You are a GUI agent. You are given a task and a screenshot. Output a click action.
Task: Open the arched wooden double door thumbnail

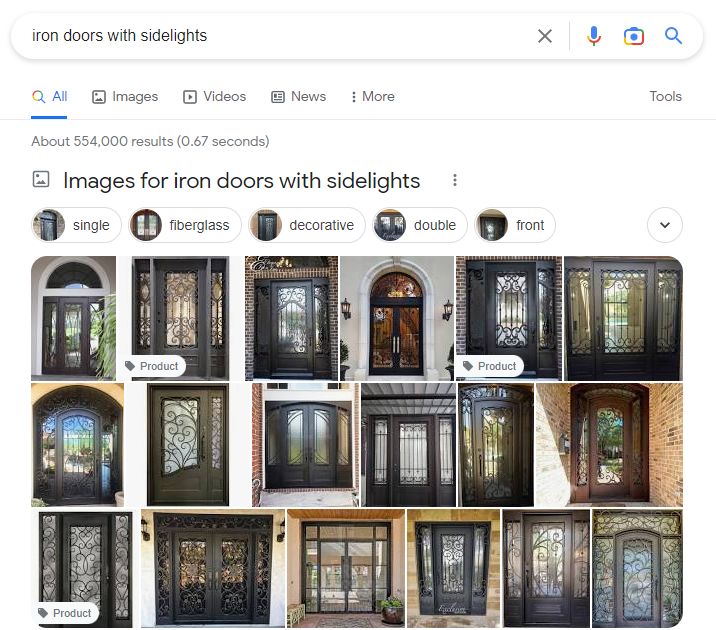[397, 318]
